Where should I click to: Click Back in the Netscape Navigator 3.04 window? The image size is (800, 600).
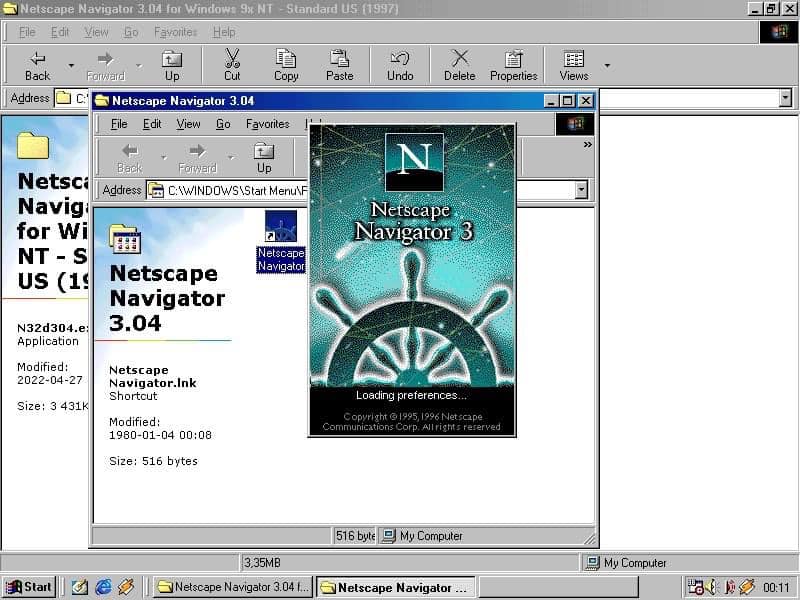pyautogui.click(x=130, y=158)
